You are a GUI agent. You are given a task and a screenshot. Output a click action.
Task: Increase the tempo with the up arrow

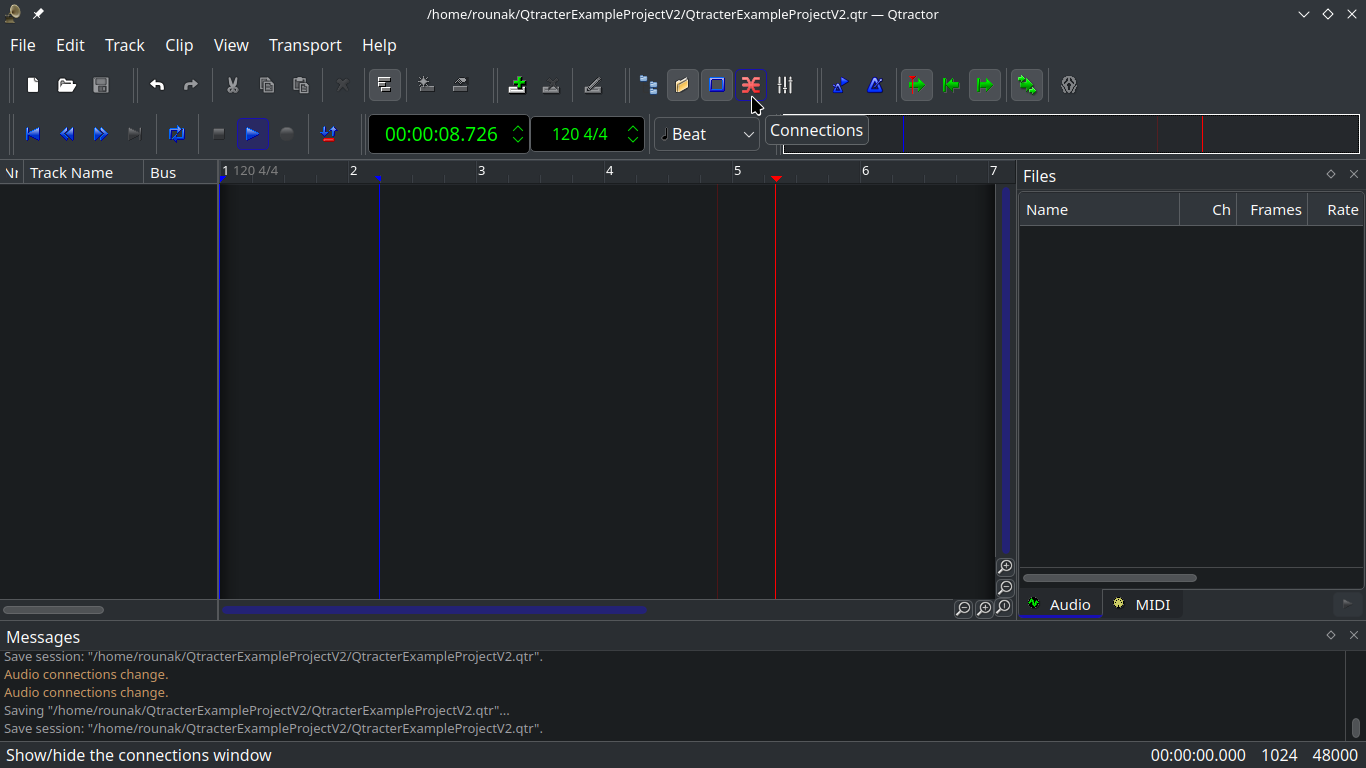(633, 127)
